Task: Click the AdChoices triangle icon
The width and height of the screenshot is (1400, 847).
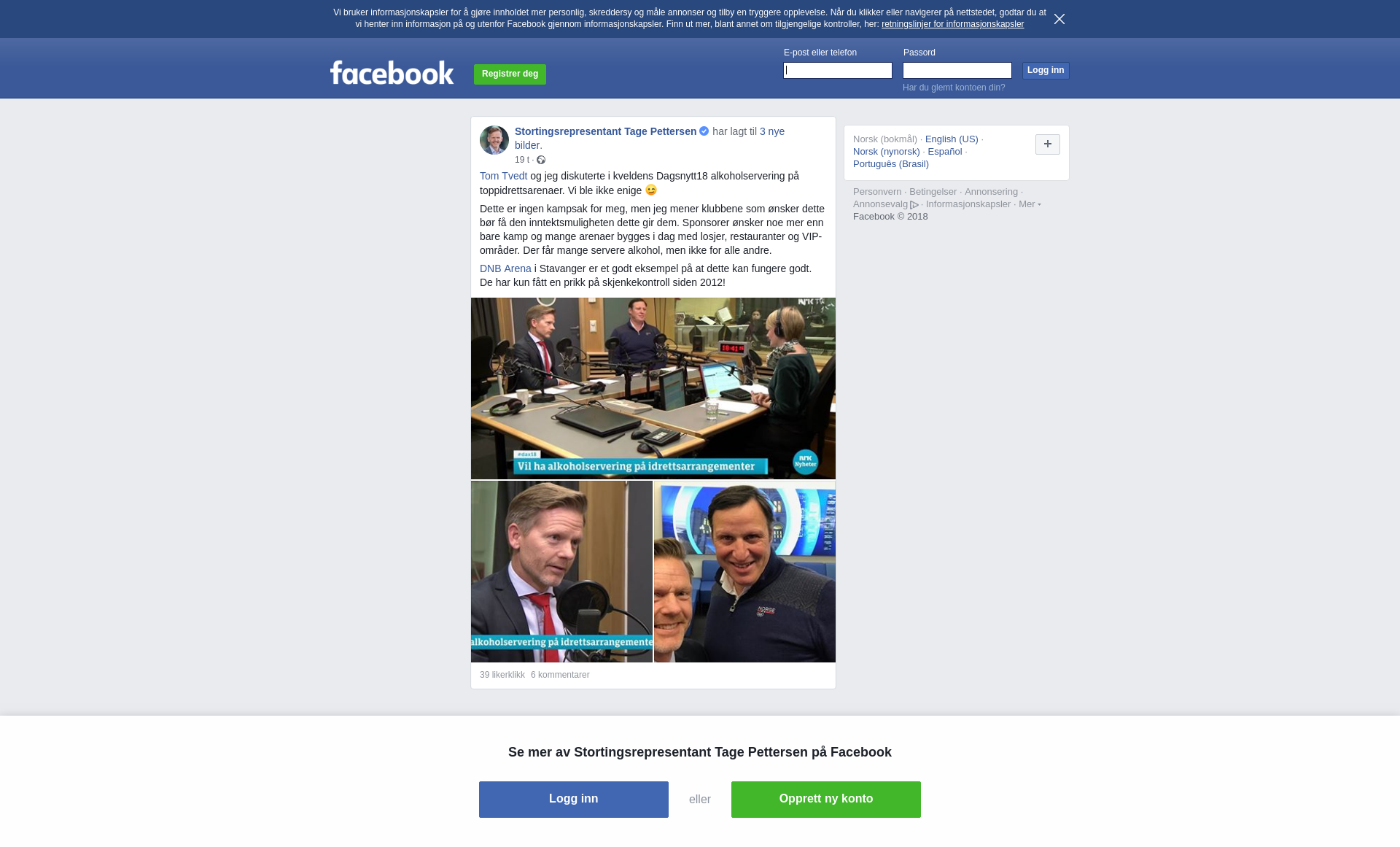Action: [x=914, y=205]
